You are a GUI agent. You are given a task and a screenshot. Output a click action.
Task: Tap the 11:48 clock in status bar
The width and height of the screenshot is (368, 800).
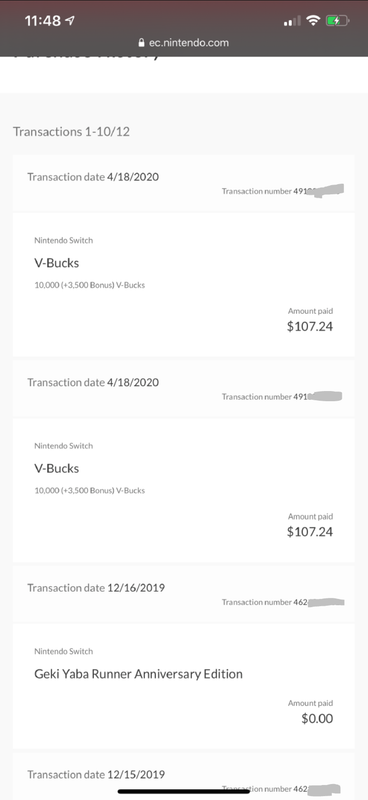point(43,21)
